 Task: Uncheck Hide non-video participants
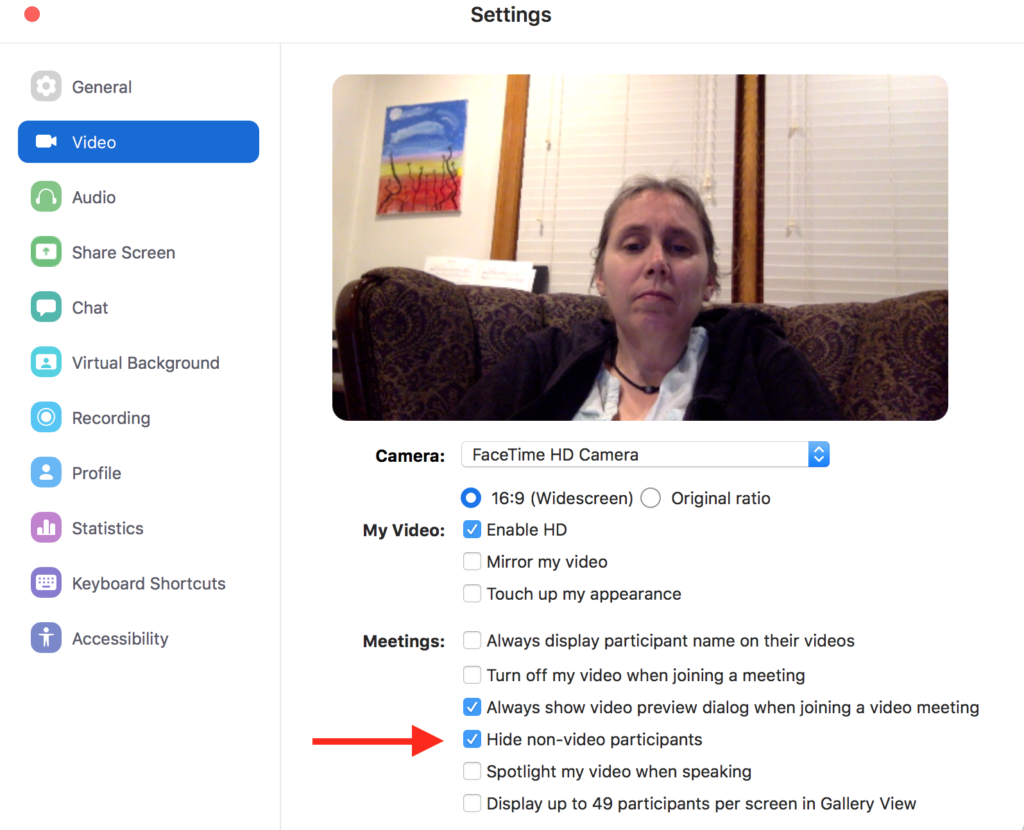point(472,739)
